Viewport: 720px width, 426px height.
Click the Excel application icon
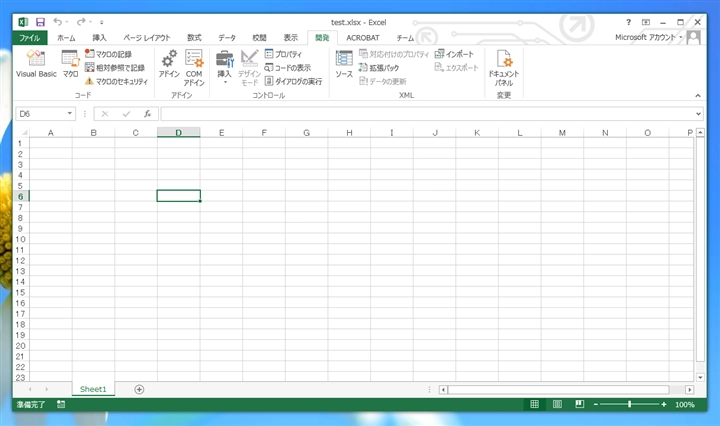point(23,22)
